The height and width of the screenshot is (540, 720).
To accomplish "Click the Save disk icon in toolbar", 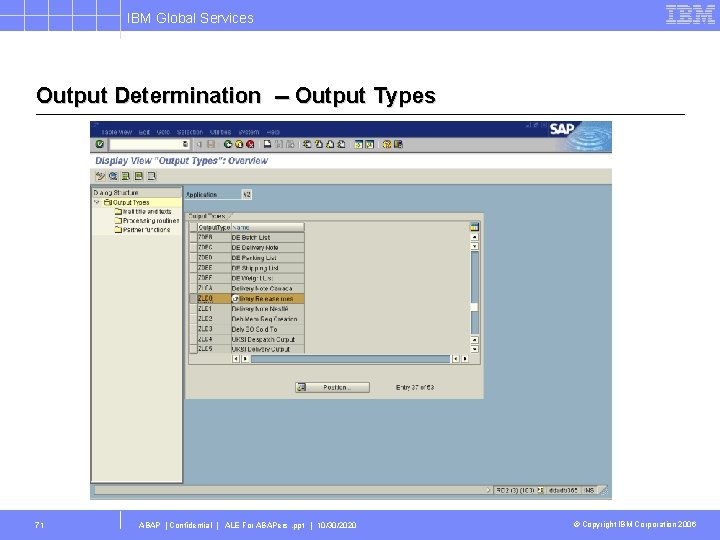I will [x=211, y=144].
